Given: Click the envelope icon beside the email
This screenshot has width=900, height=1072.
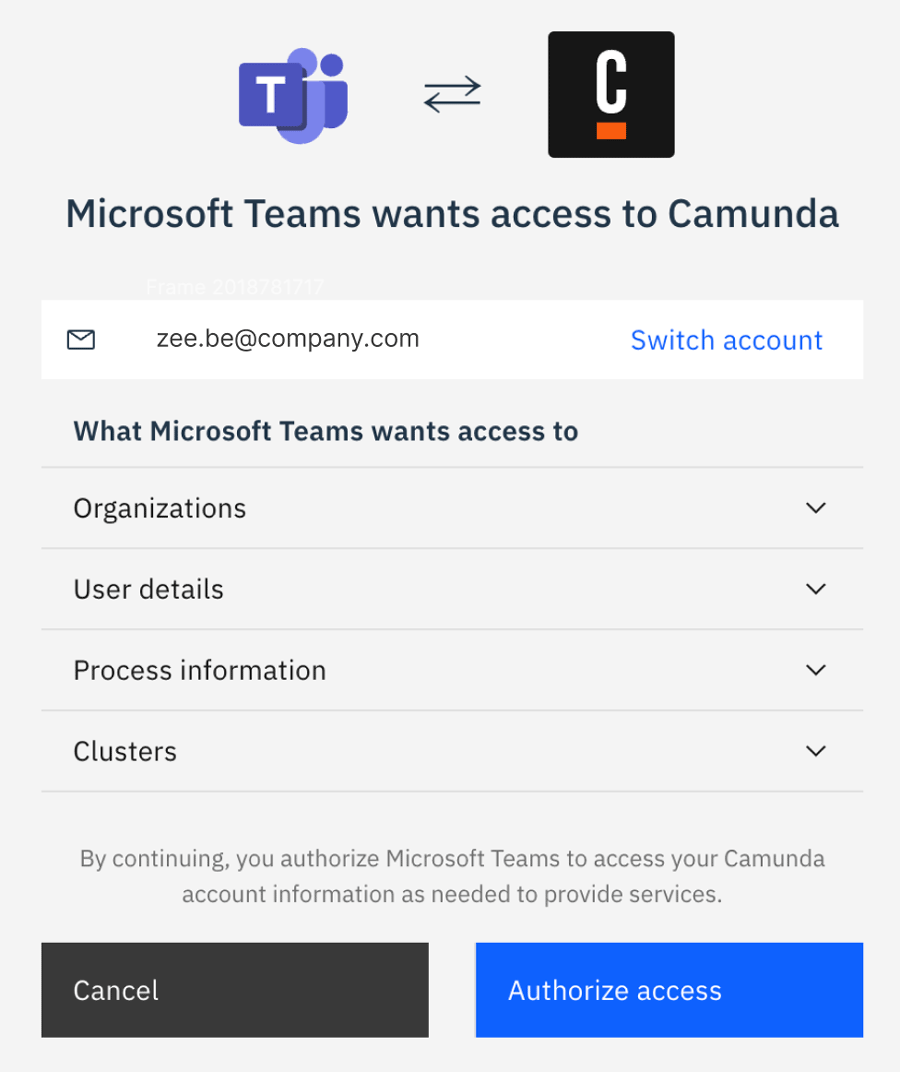Looking at the screenshot, I should click(81, 340).
